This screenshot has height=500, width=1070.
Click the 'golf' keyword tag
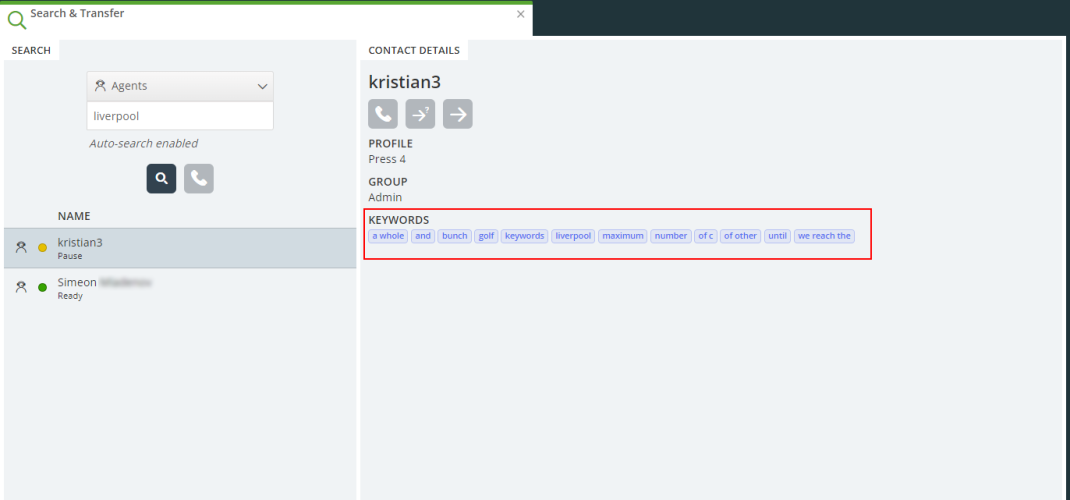486,236
